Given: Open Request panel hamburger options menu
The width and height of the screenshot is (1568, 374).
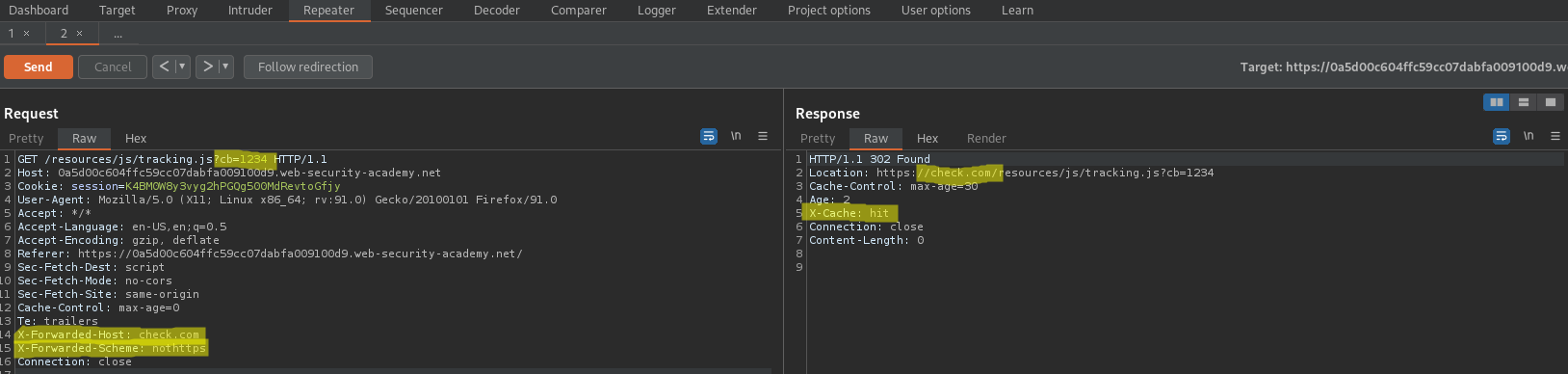Looking at the screenshot, I should 763,137.
